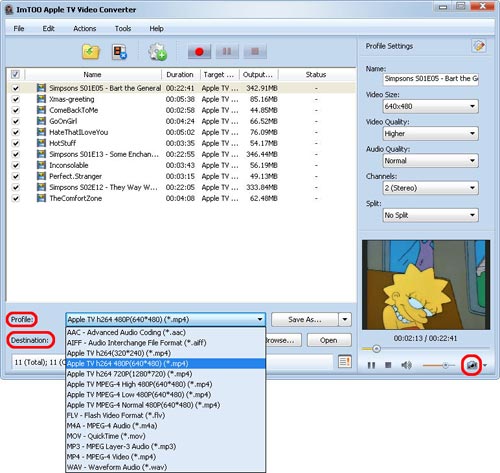Click the film icon beside HateThatILoveYou
The height and width of the screenshot is (473, 500).
pos(41,132)
